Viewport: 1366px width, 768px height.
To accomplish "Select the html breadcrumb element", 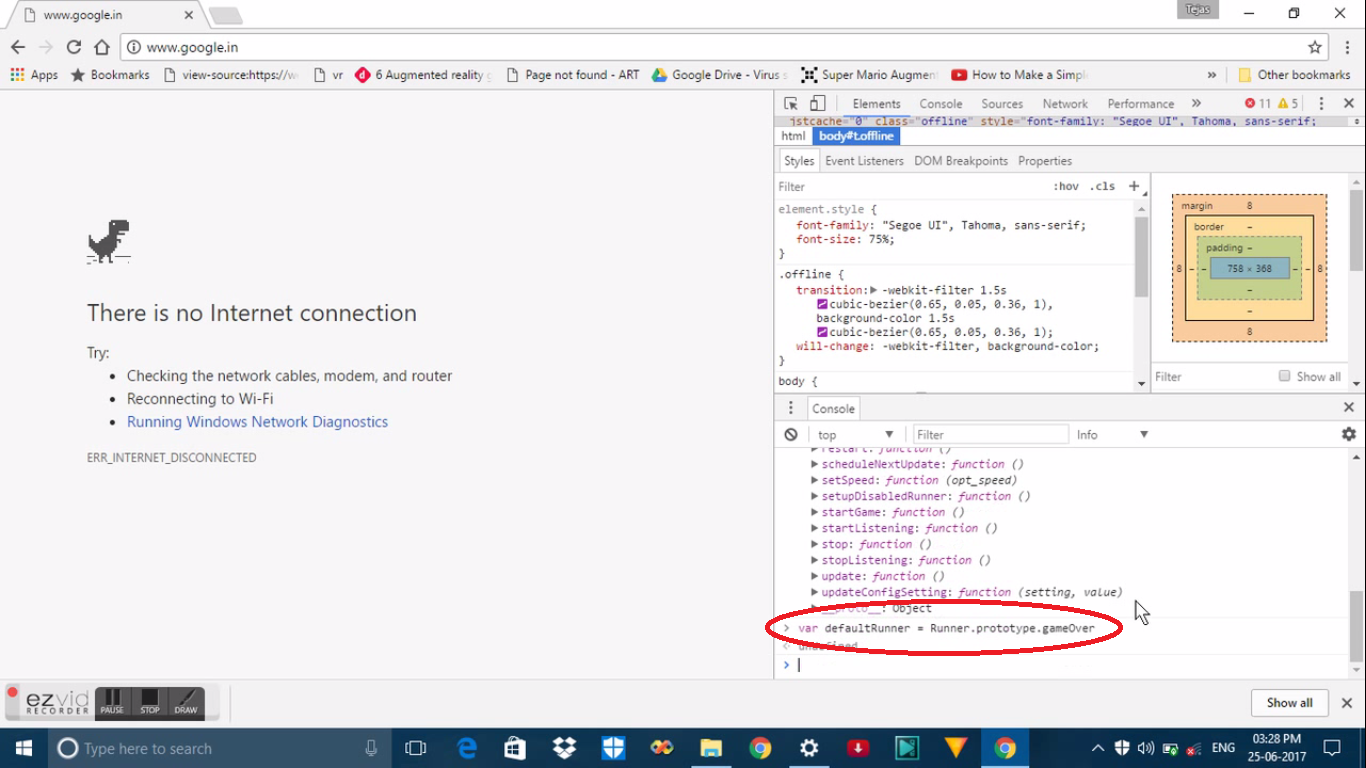I will pos(793,136).
